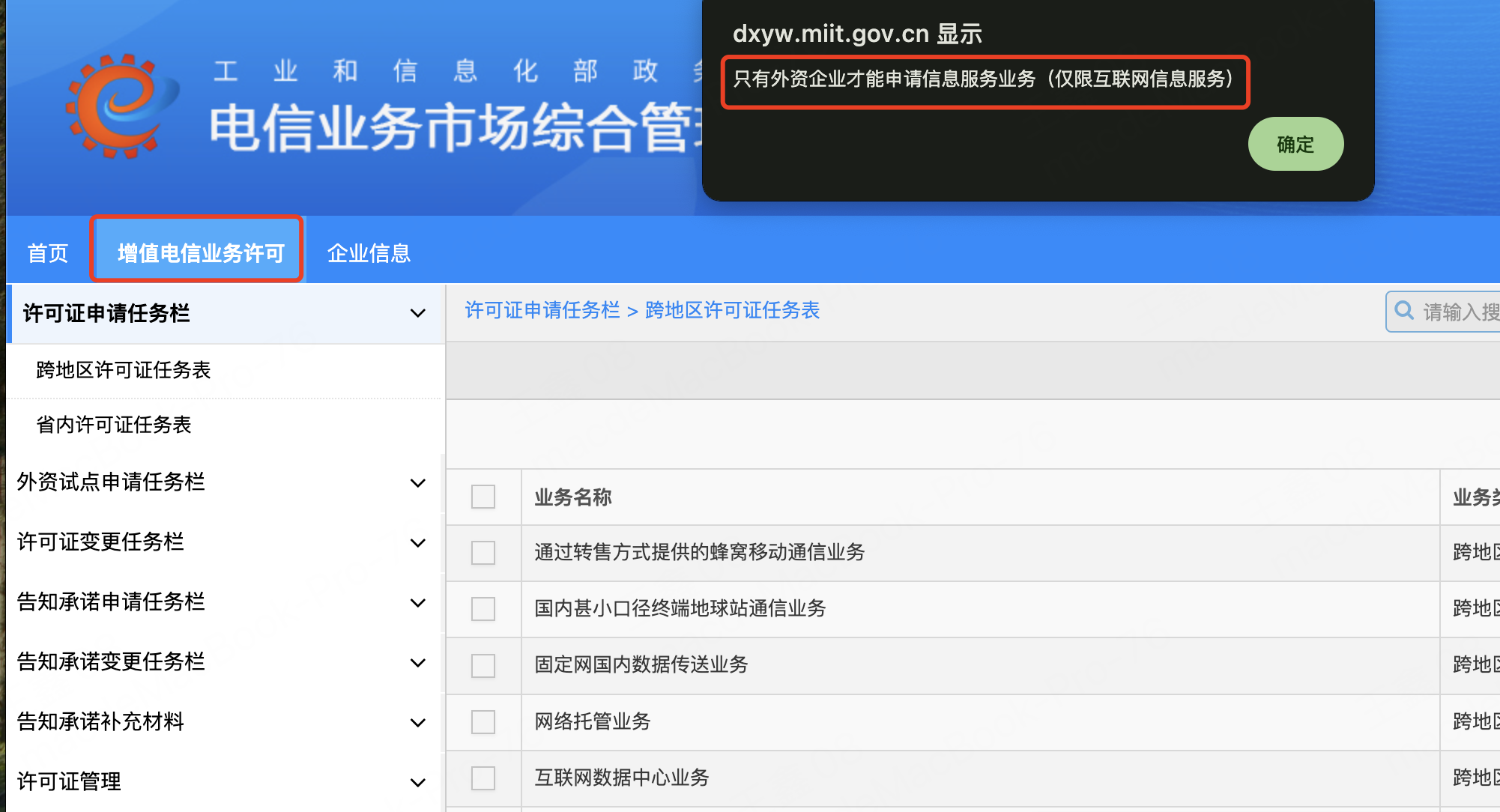Click 确定 button in alert dialog

[x=1295, y=144]
